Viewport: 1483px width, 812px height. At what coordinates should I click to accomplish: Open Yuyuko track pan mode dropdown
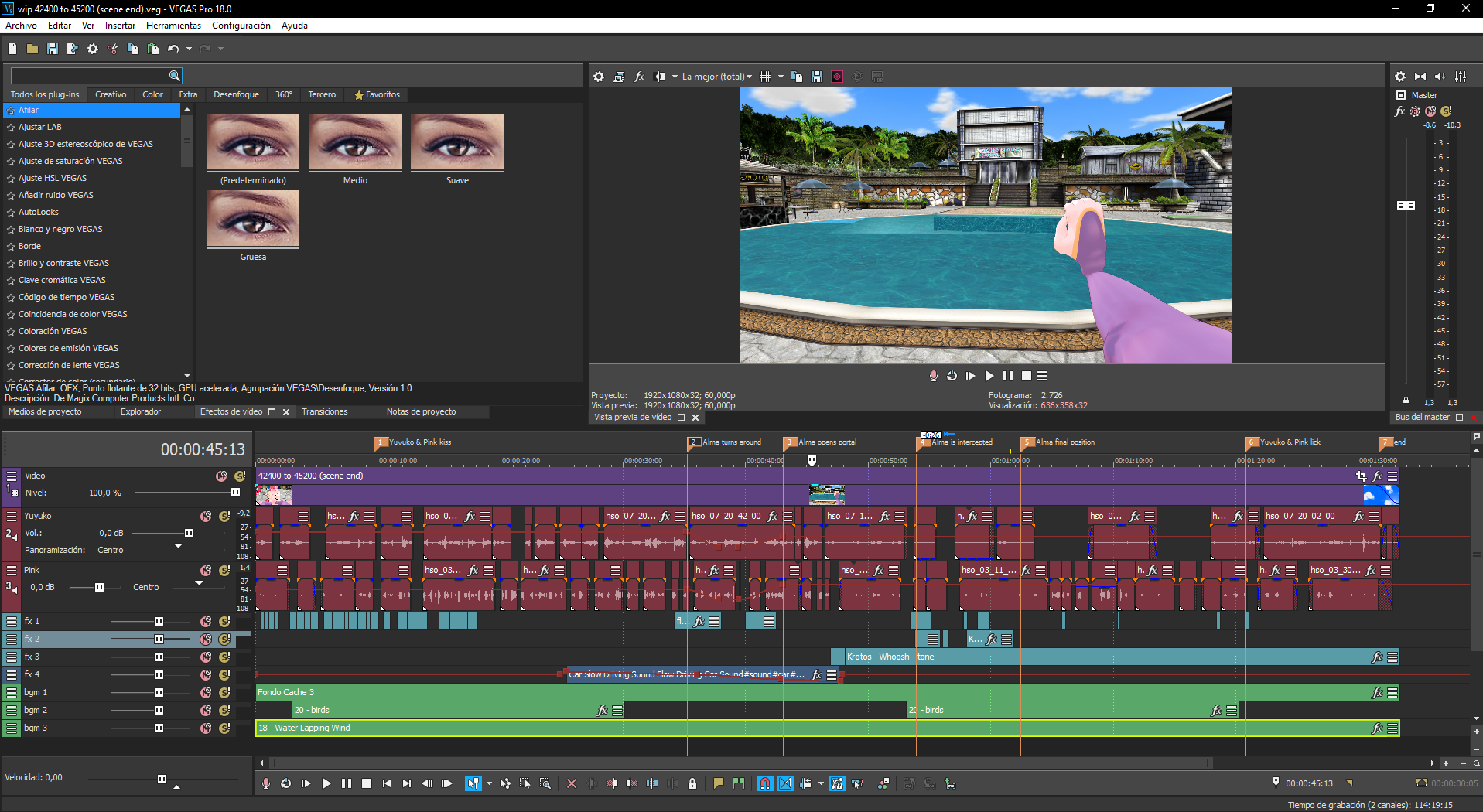click(179, 546)
